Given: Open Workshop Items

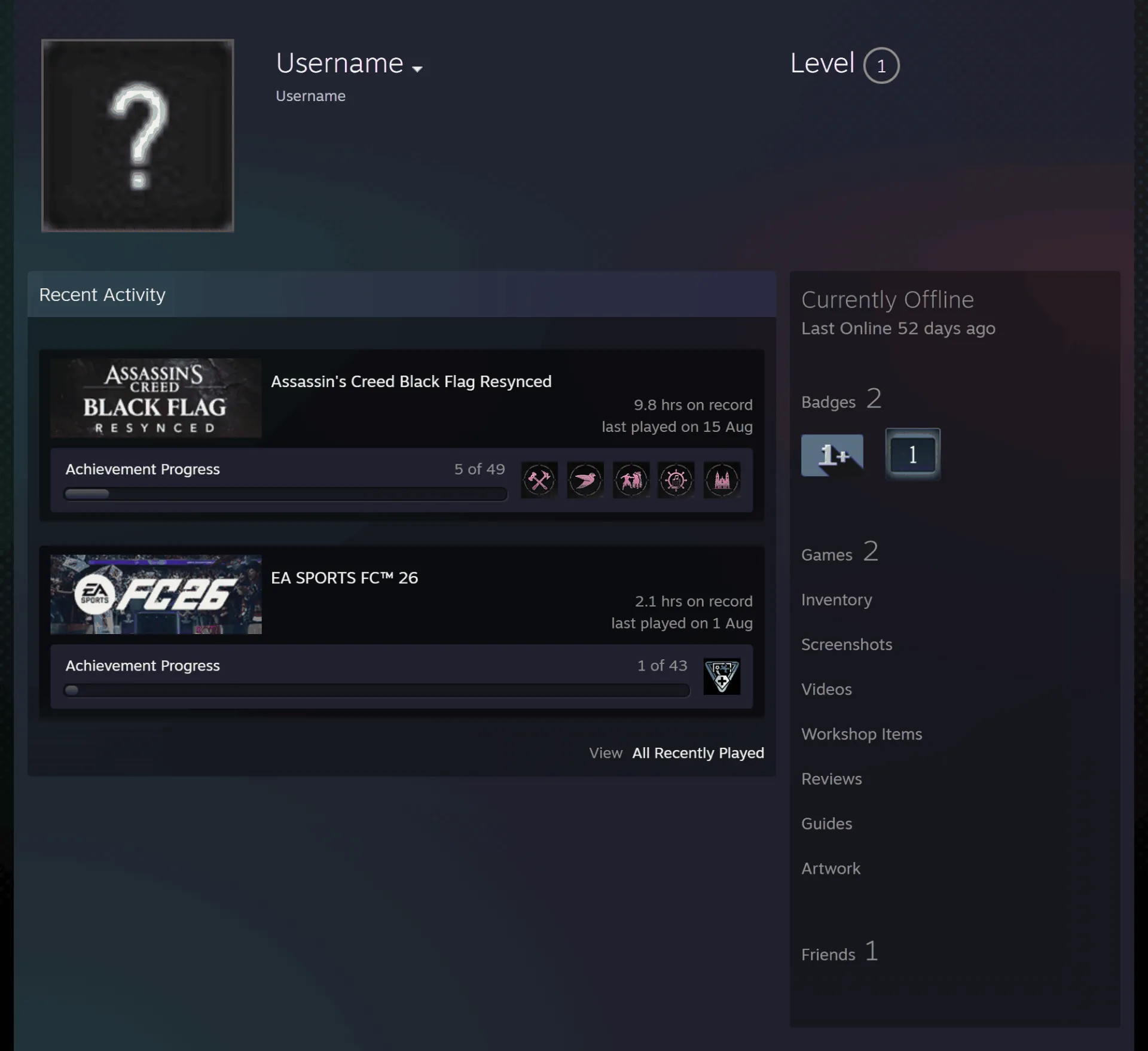Looking at the screenshot, I should tap(862, 734).
